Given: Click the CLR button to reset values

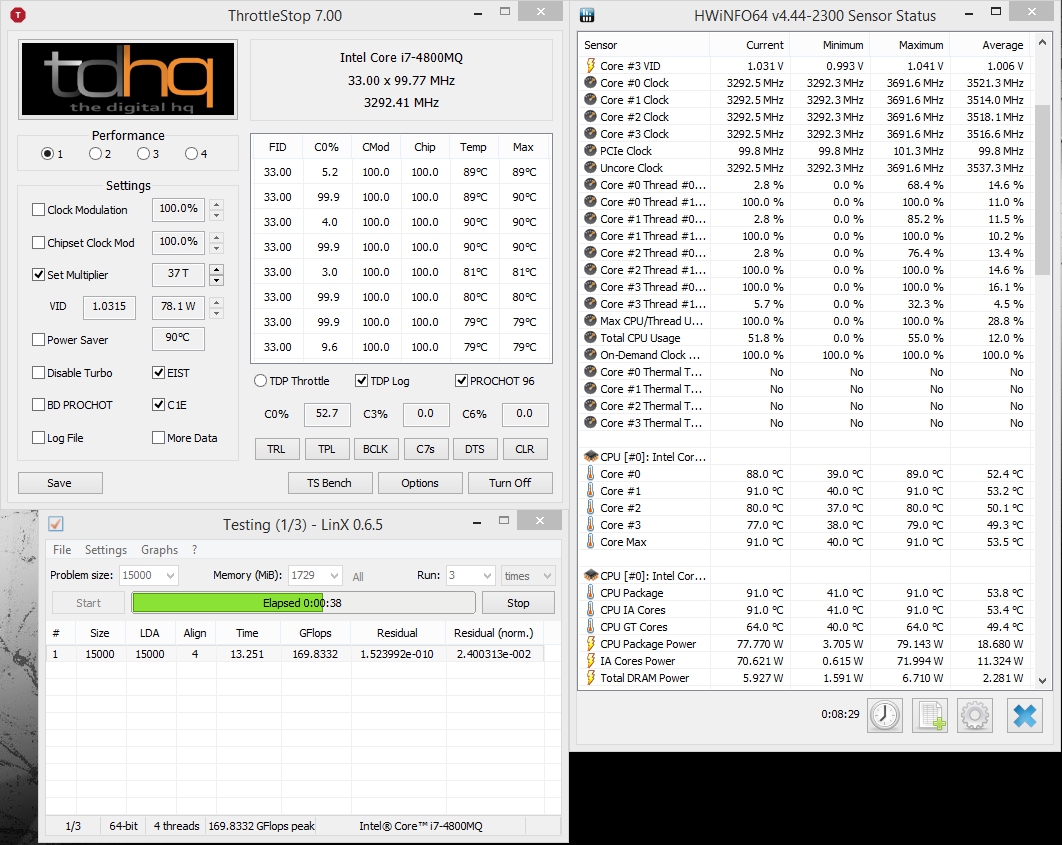Looking at the screenshot, I should click(525, 449).
